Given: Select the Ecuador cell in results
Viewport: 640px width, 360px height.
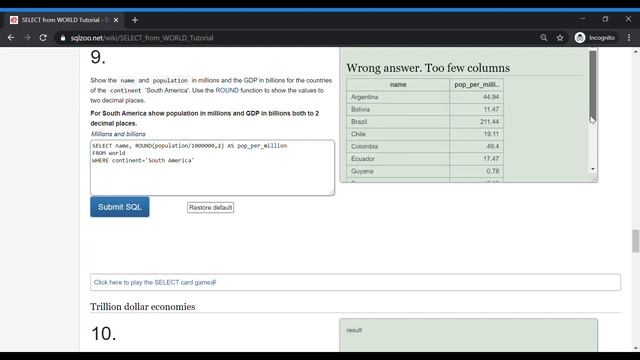Looking at the screenshot, I should (x=398, y=159).
